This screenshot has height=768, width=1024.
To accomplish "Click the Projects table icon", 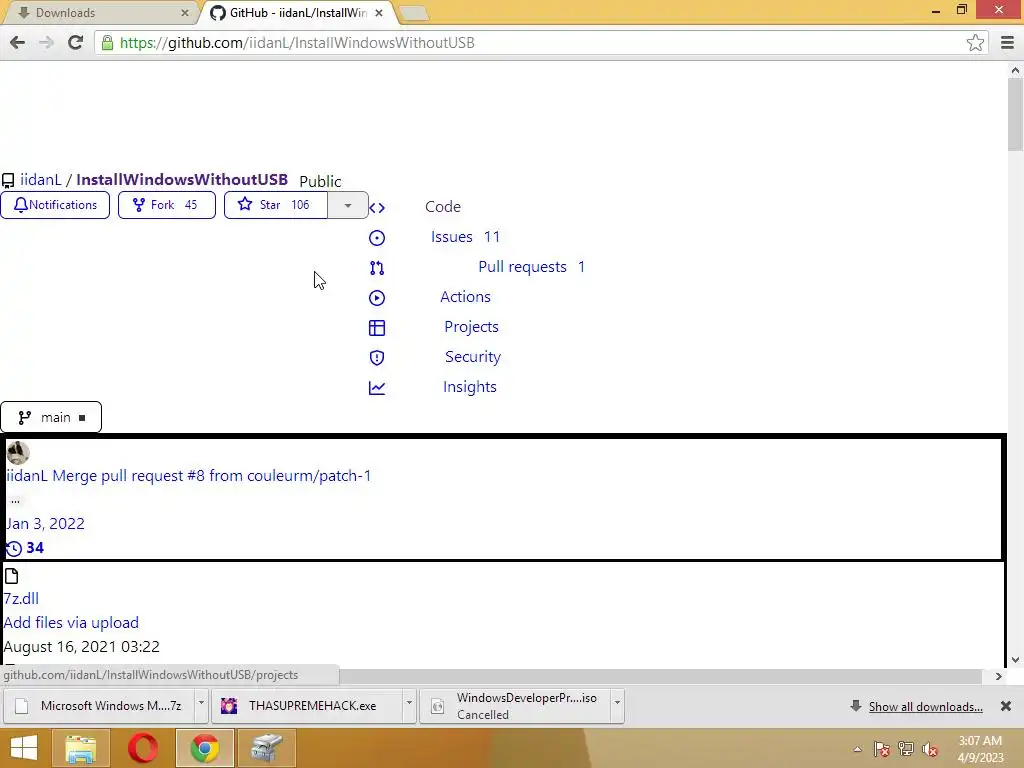I will click(377, 328).
